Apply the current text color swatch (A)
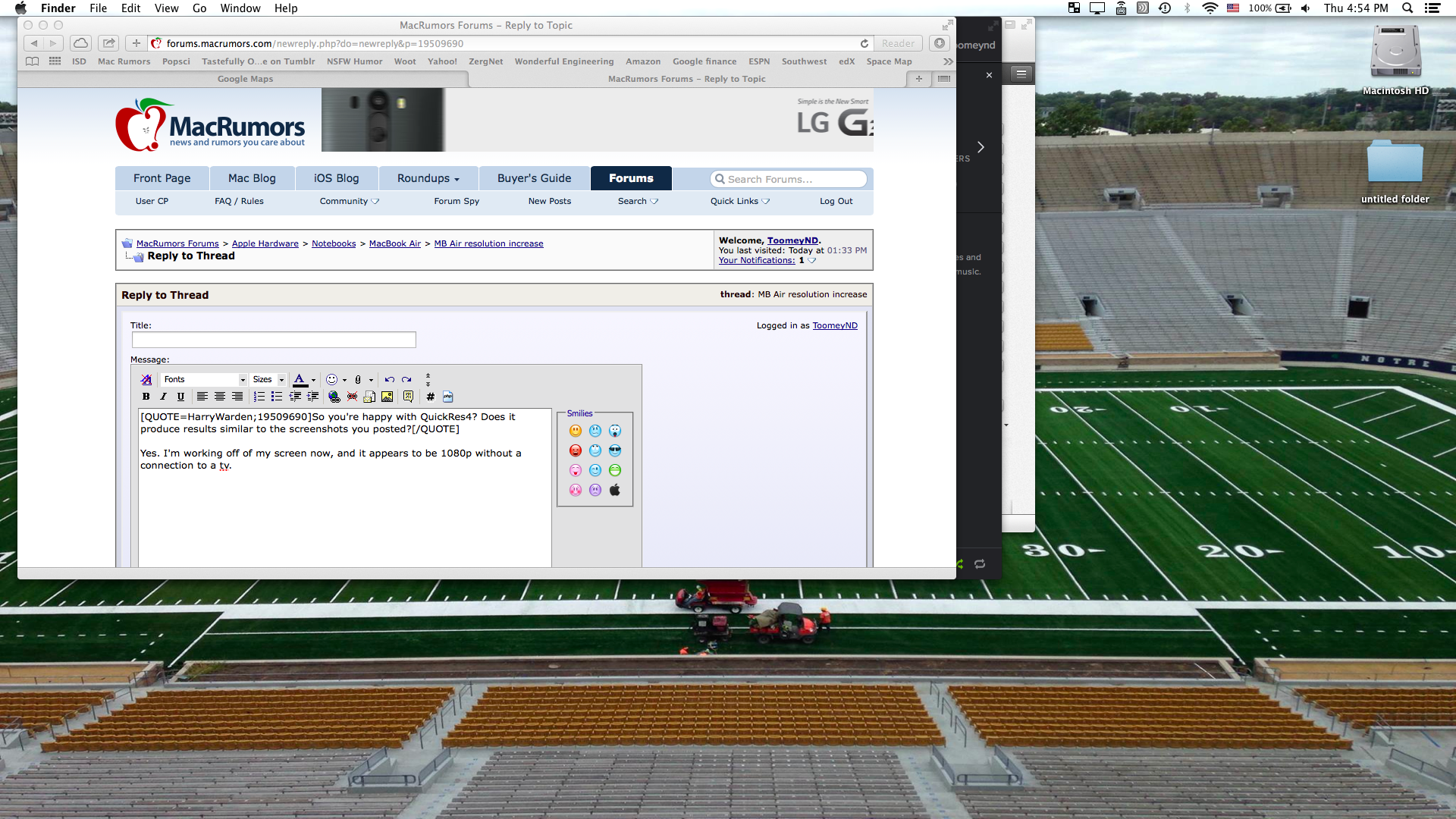The height and width of the screenshot is (819, 1456). coord(300,379)
